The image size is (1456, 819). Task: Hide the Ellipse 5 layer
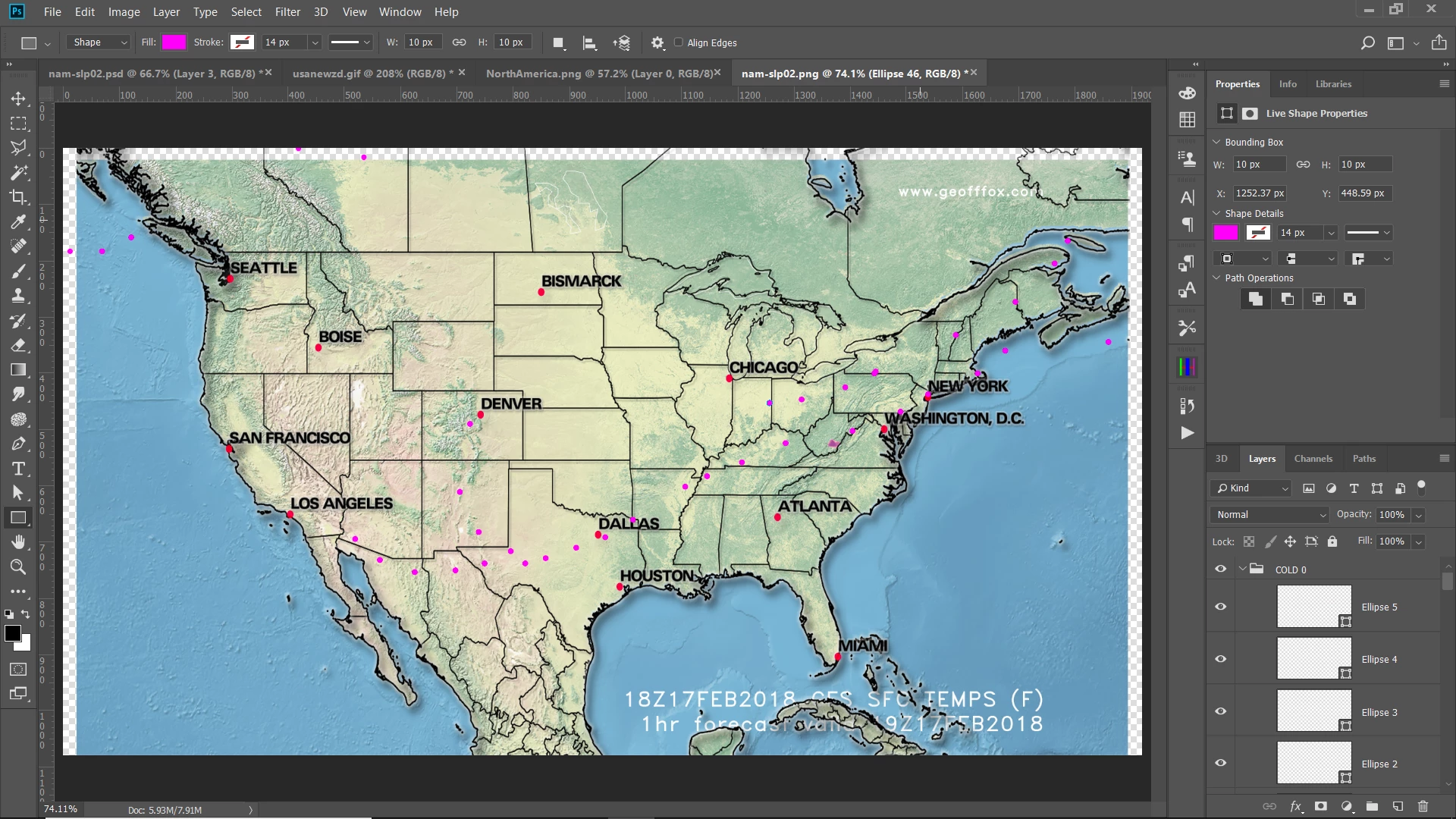pos(1220,607)
